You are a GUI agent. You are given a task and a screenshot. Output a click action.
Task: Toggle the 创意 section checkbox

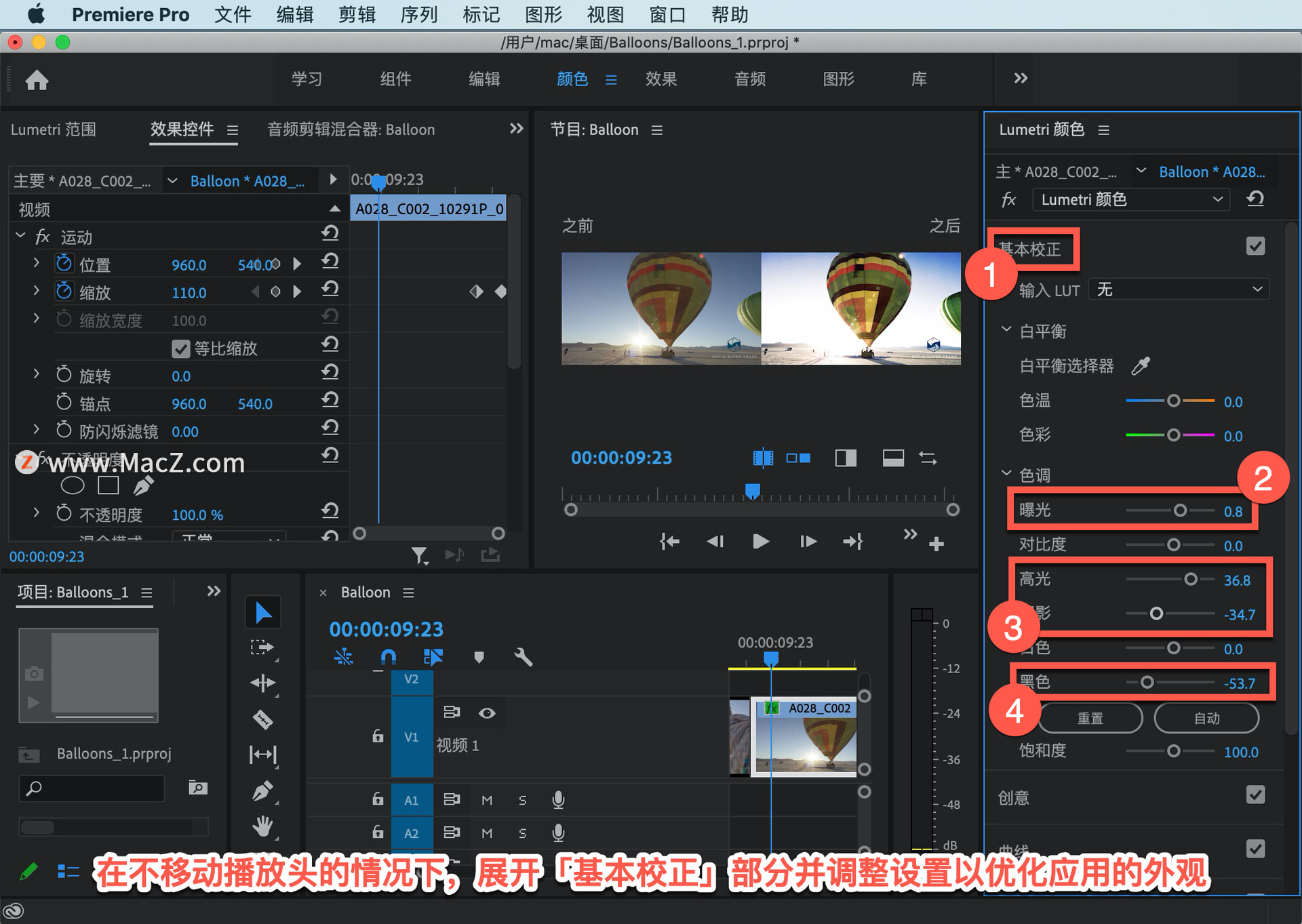[1255, 795]
